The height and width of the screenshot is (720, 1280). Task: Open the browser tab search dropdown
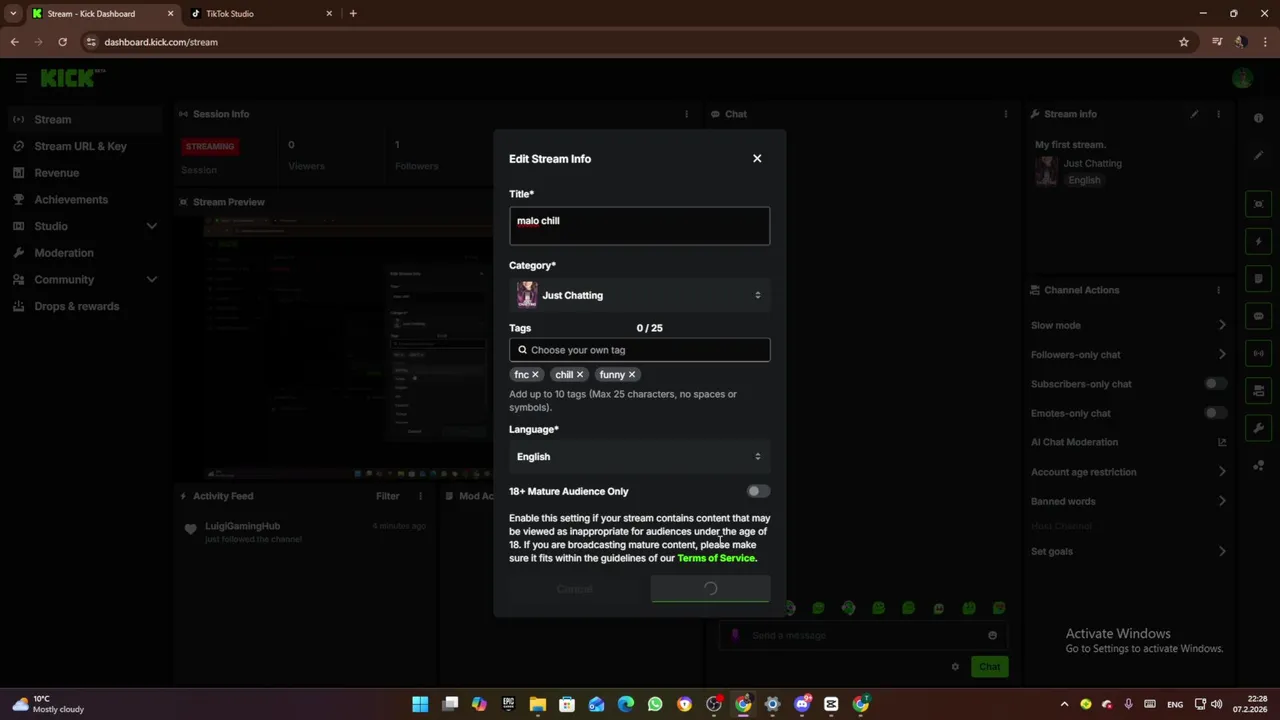pos(13,14)
